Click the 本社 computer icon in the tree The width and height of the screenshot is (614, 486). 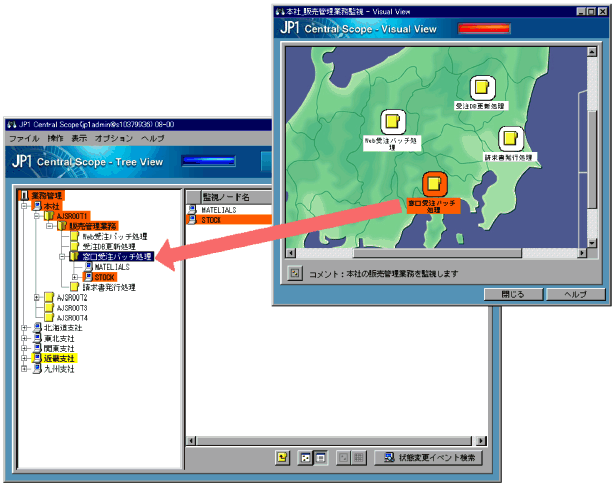tap(37, 206)
